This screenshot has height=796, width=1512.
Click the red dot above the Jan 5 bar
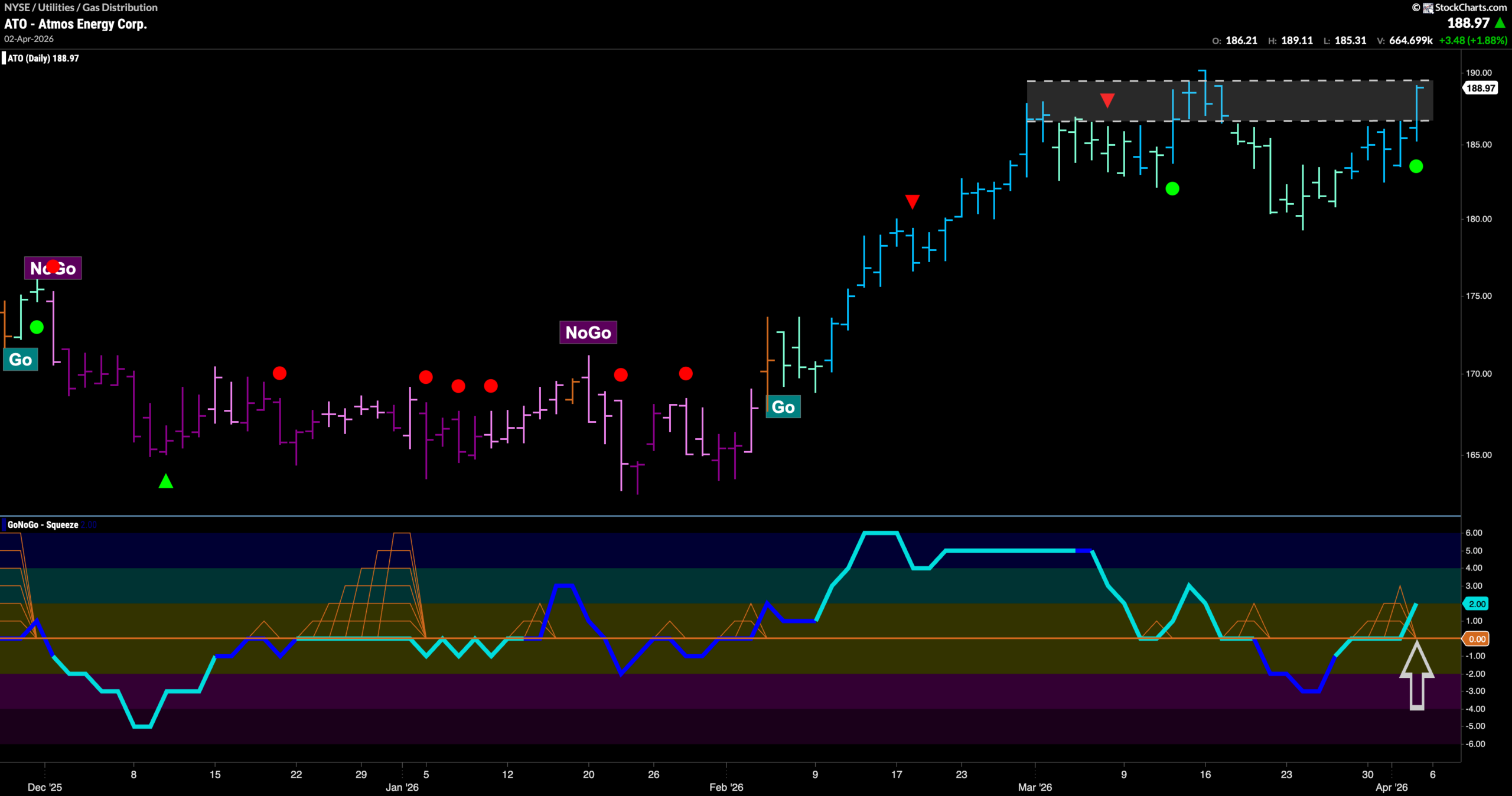coord(426,377)
